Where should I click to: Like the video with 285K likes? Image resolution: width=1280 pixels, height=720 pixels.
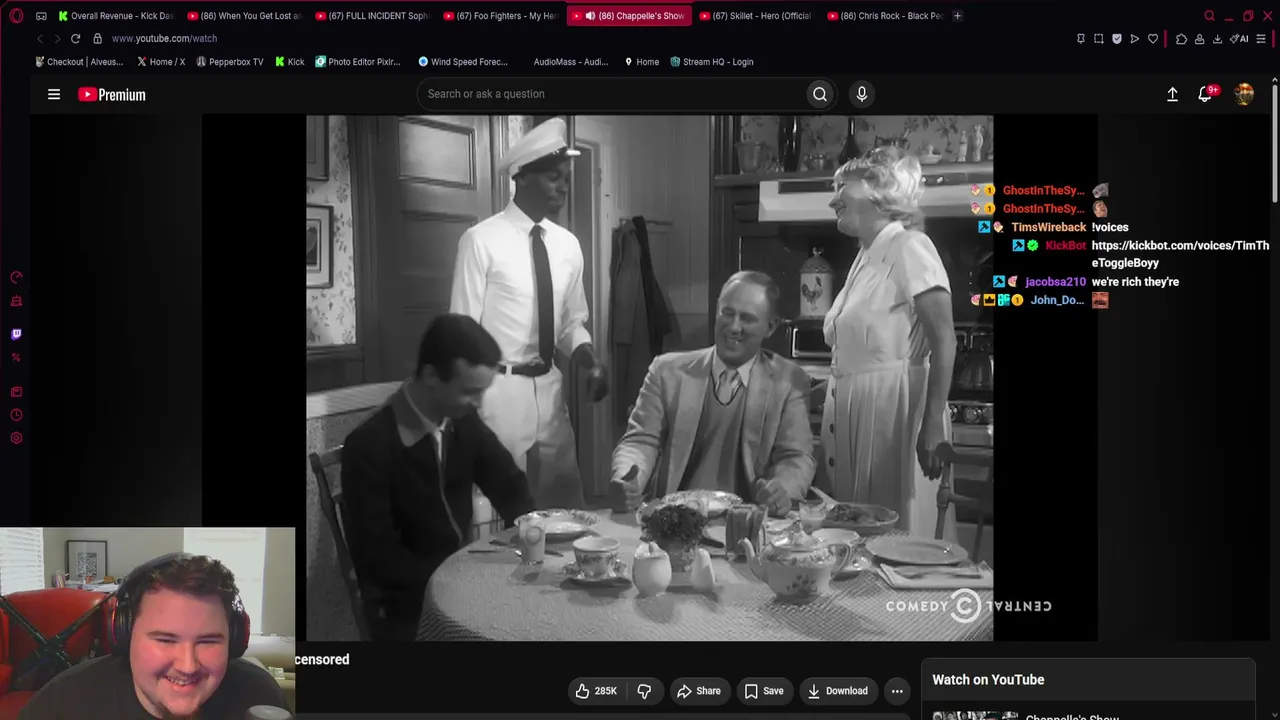pyautogui.click(x=596, y=691)
